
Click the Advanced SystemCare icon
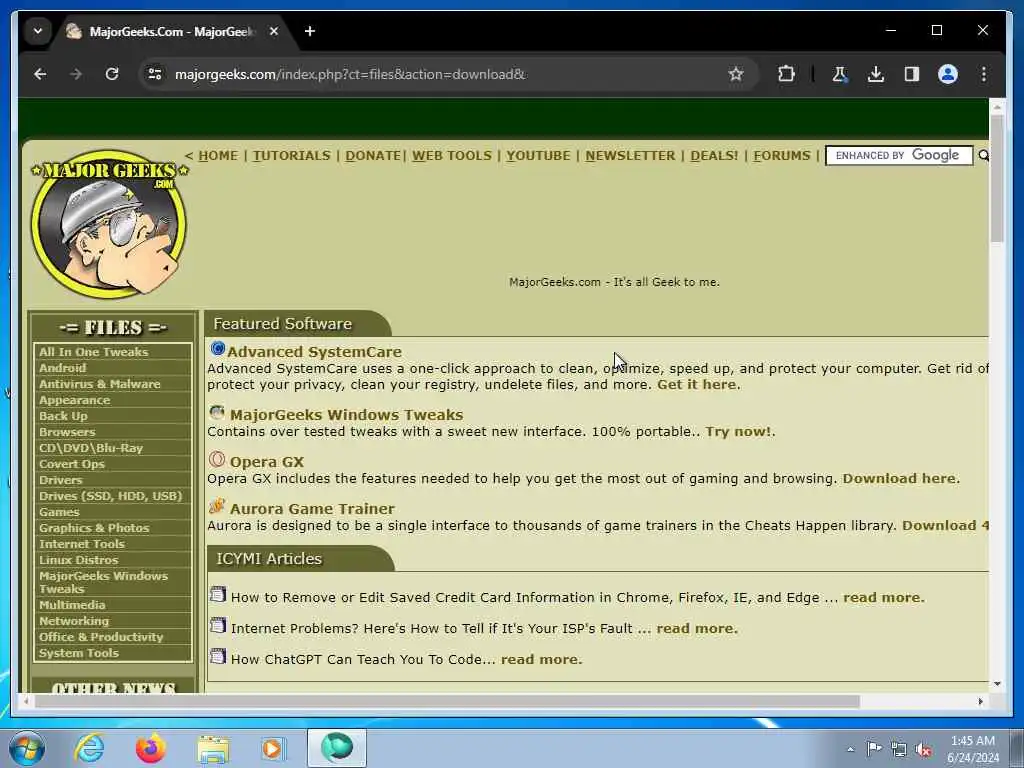(x=217, y=349)
